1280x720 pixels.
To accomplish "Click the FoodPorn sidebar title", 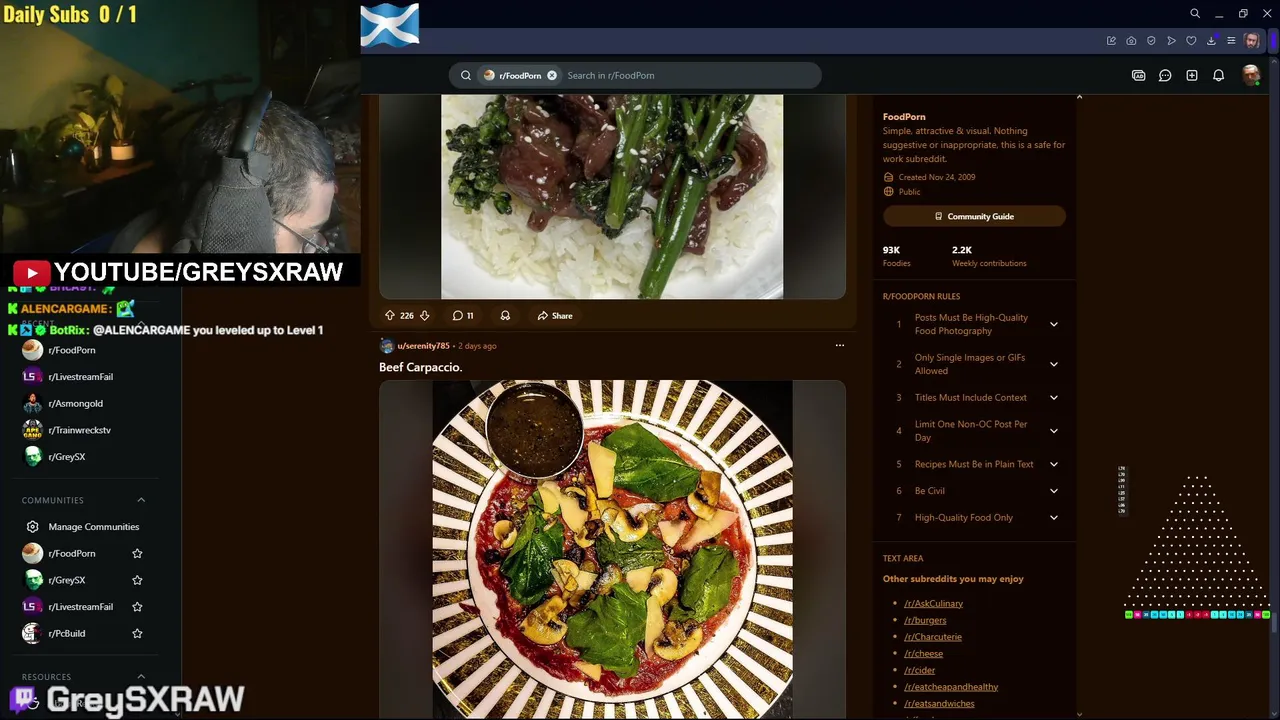I will click(904, 117).
